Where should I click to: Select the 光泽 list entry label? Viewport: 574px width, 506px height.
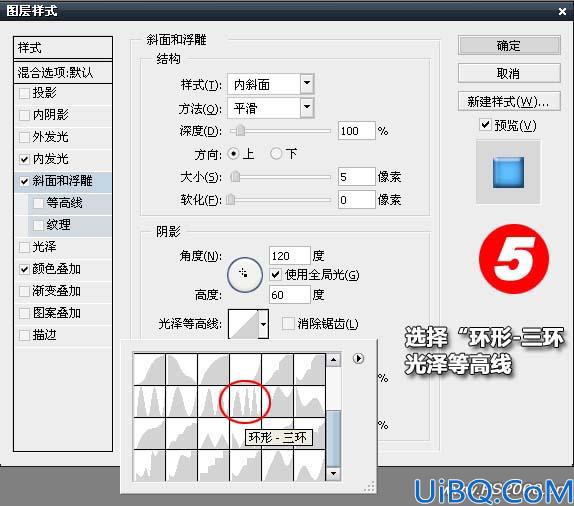coord(44,247)
